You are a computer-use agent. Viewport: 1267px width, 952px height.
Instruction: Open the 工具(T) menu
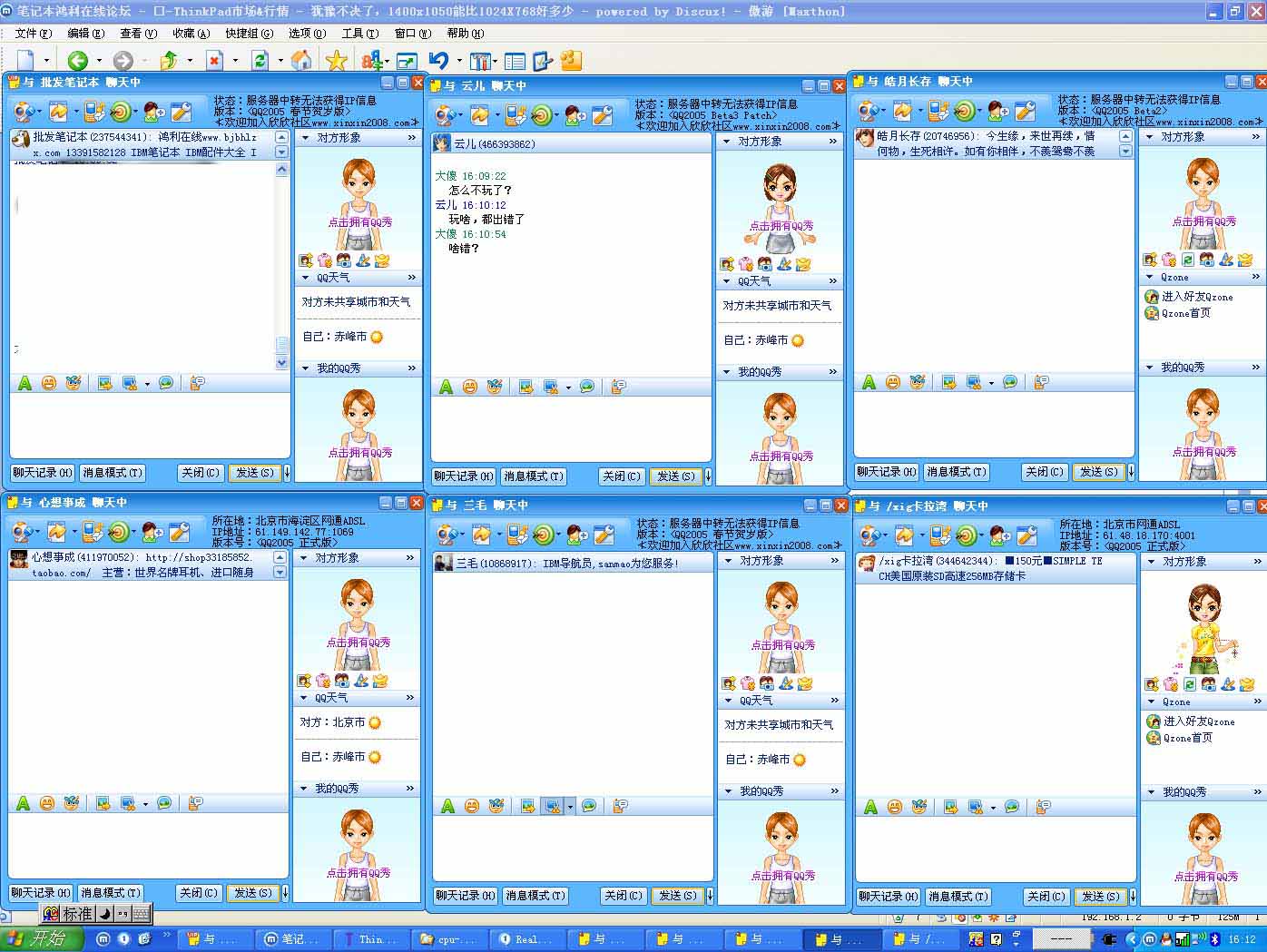tap(359, 33)
